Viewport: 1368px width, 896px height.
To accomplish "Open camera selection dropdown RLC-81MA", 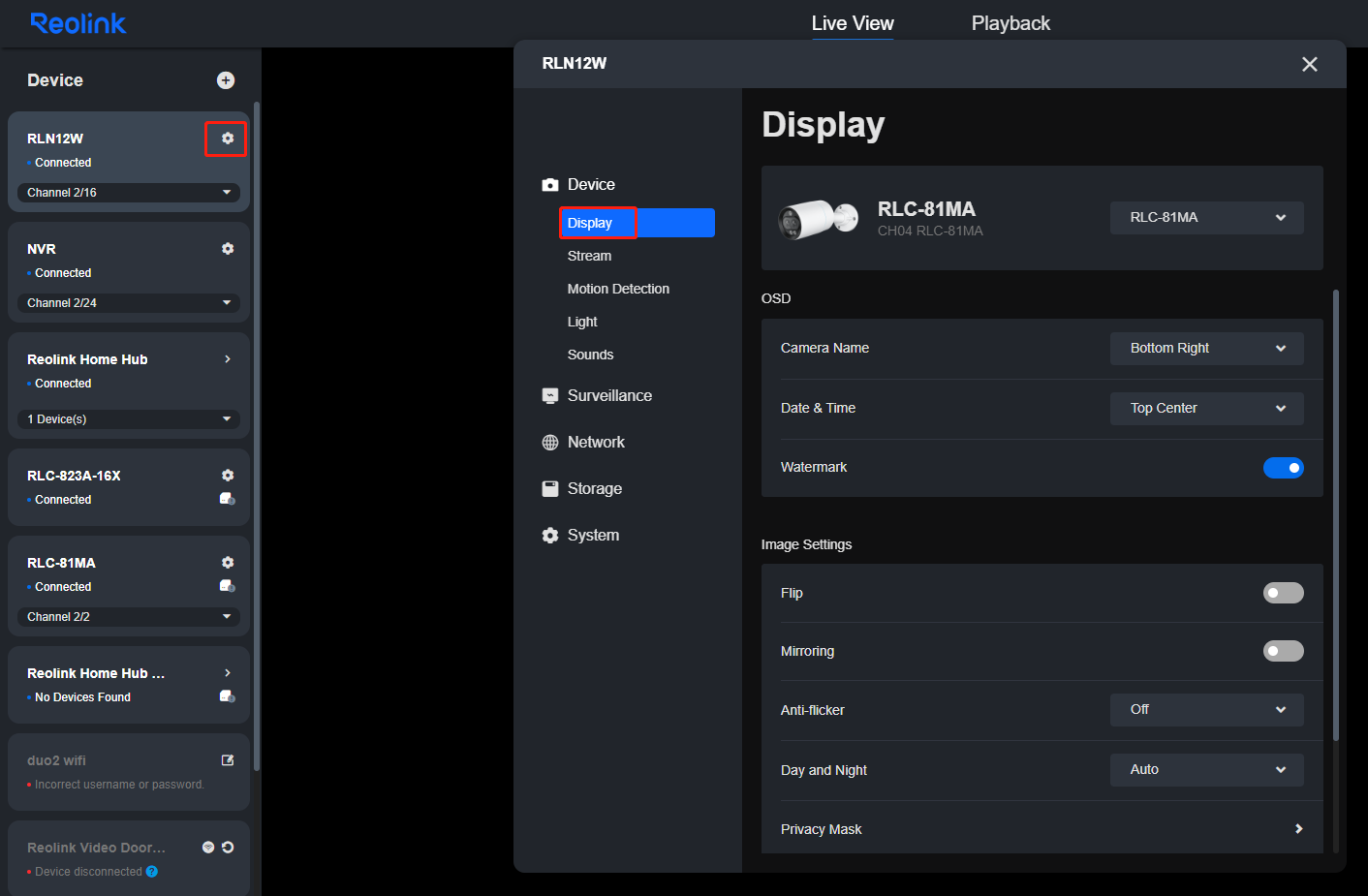I will [1207, 218].
